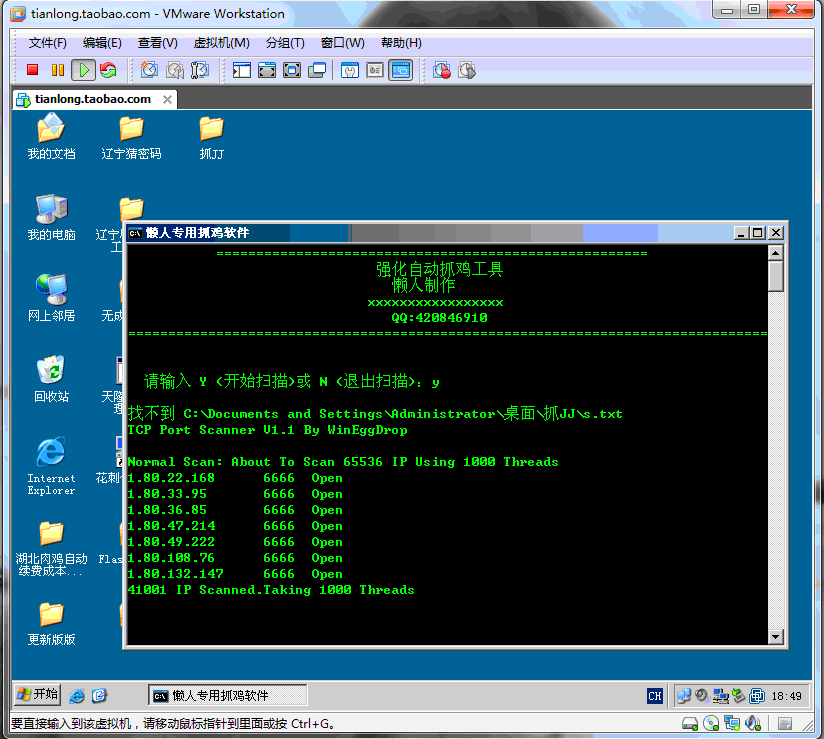Viewport: 824px width, 739px height.
Task: Launch Internet Explorer from quick launch bar
Action: [77, 696]
